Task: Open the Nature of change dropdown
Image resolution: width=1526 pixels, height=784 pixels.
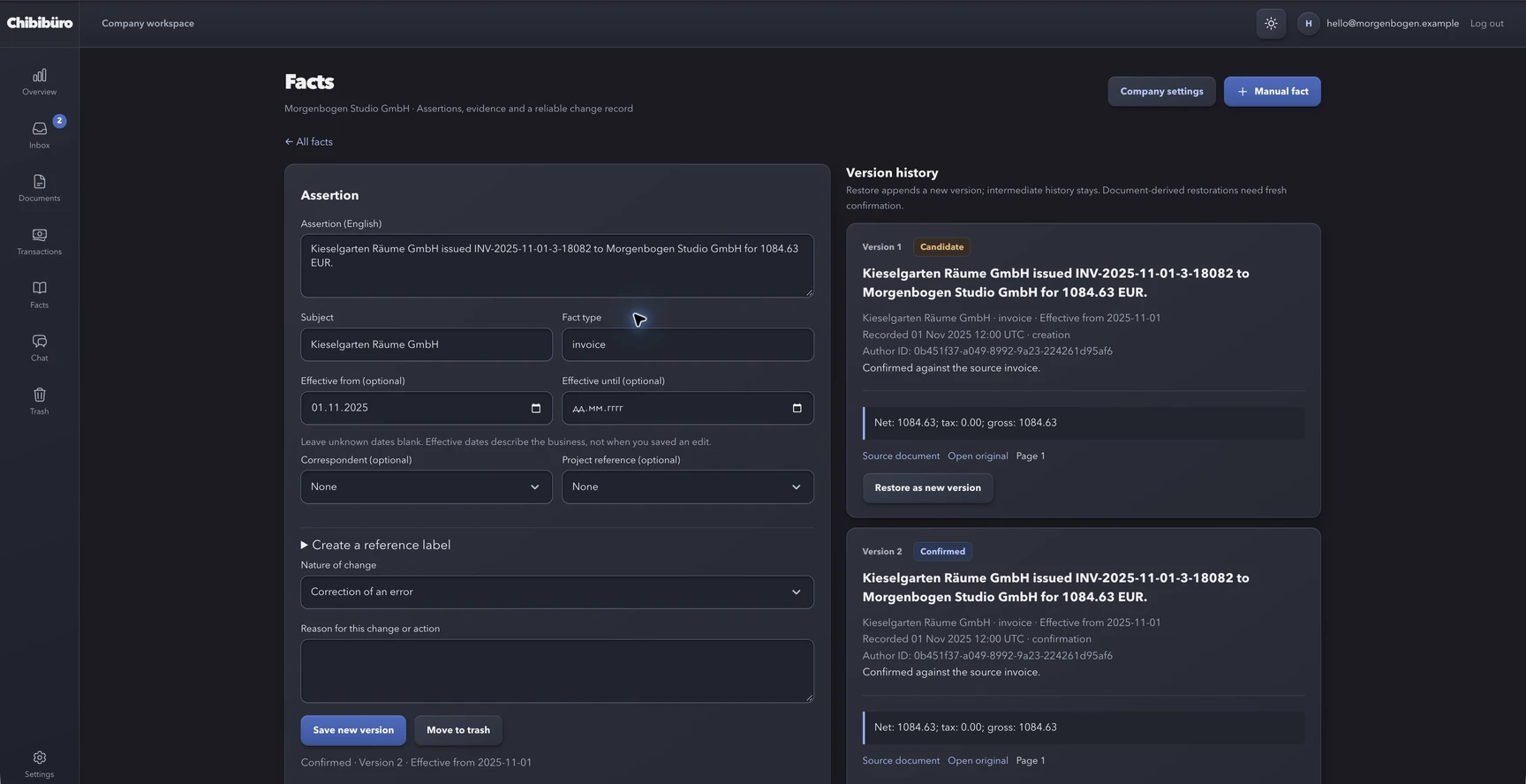Action: [557, 592]
